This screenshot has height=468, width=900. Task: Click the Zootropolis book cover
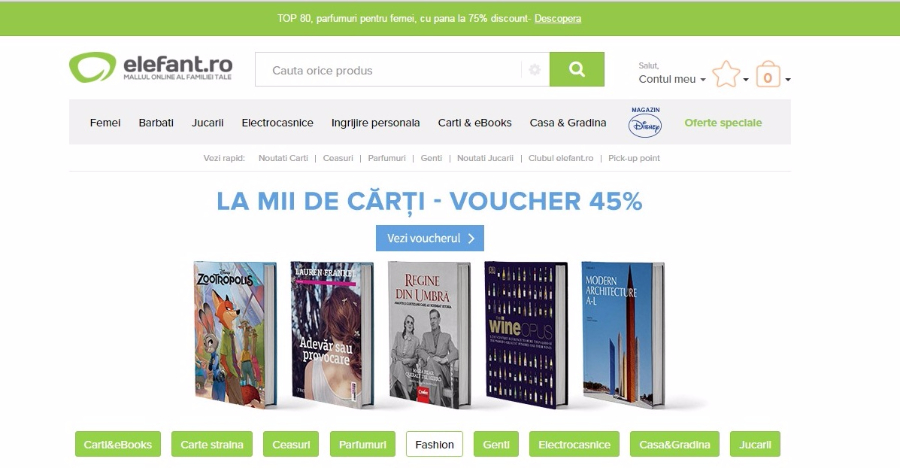tap(235, 334)
